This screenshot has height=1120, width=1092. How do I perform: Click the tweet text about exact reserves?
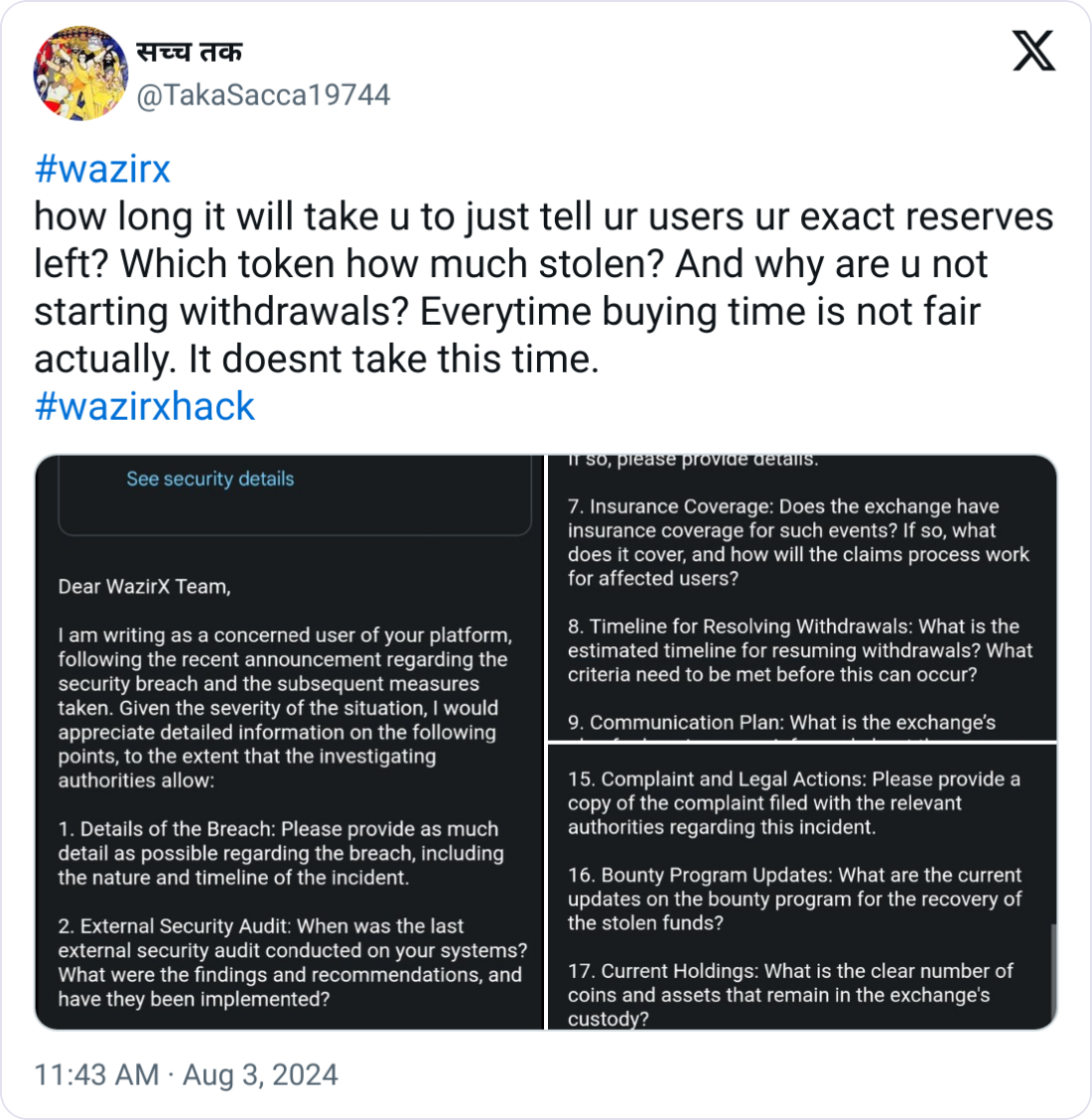(x=543, y=287)
